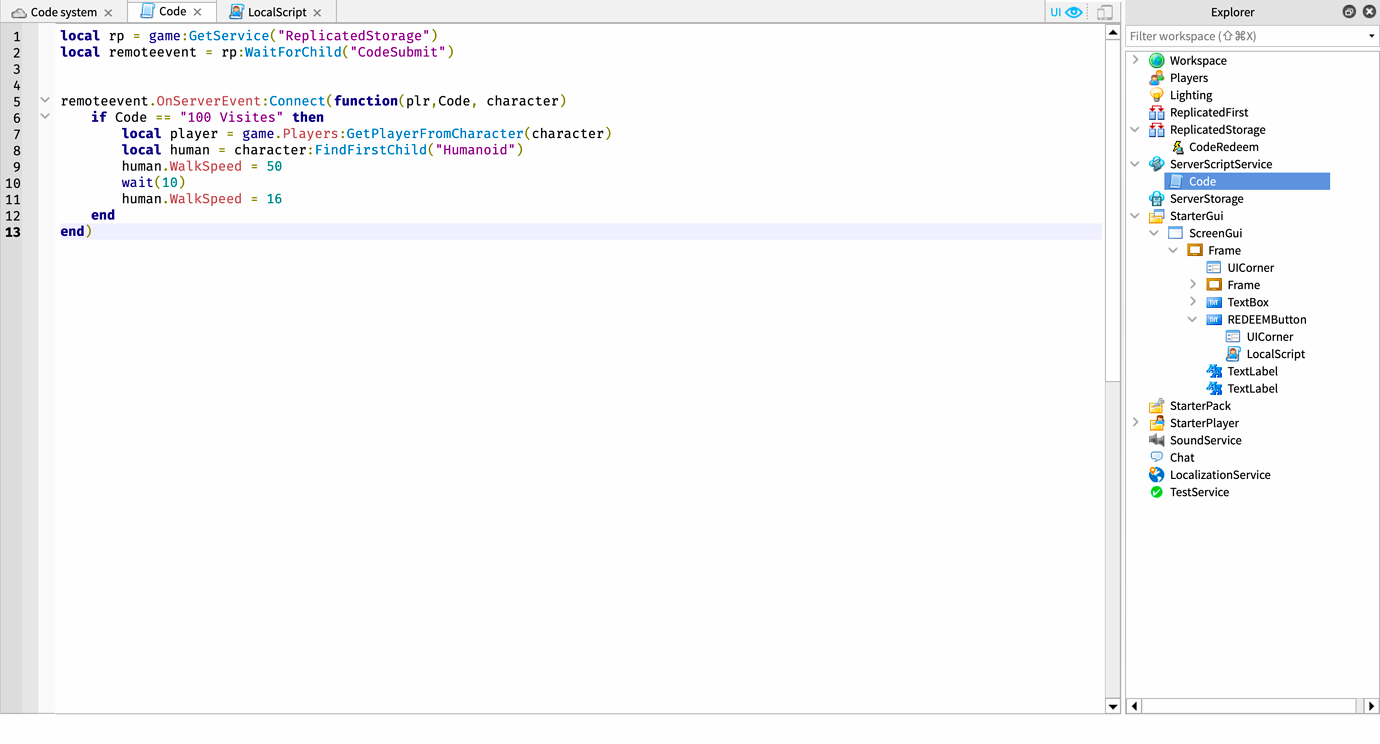The image size is (1380, 744).
Task: Open the Explorer filter dropdown arrow
Action: coord(1371,36)
